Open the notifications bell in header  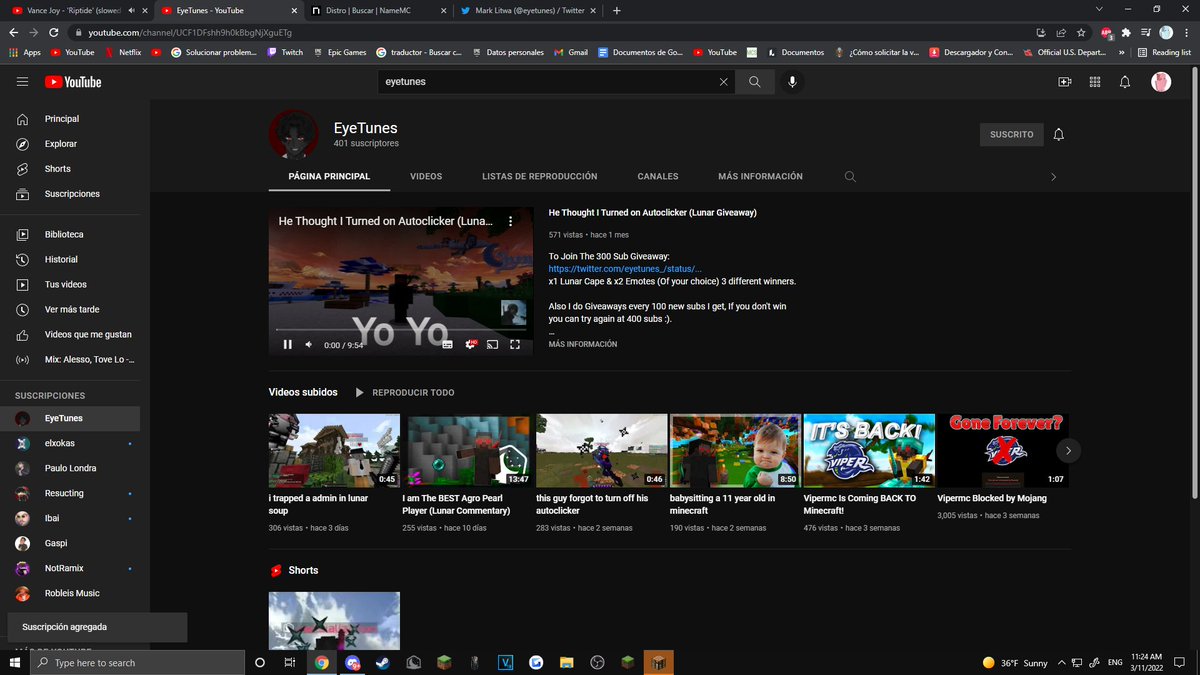pyautogui.click(x=1125, y=82)
